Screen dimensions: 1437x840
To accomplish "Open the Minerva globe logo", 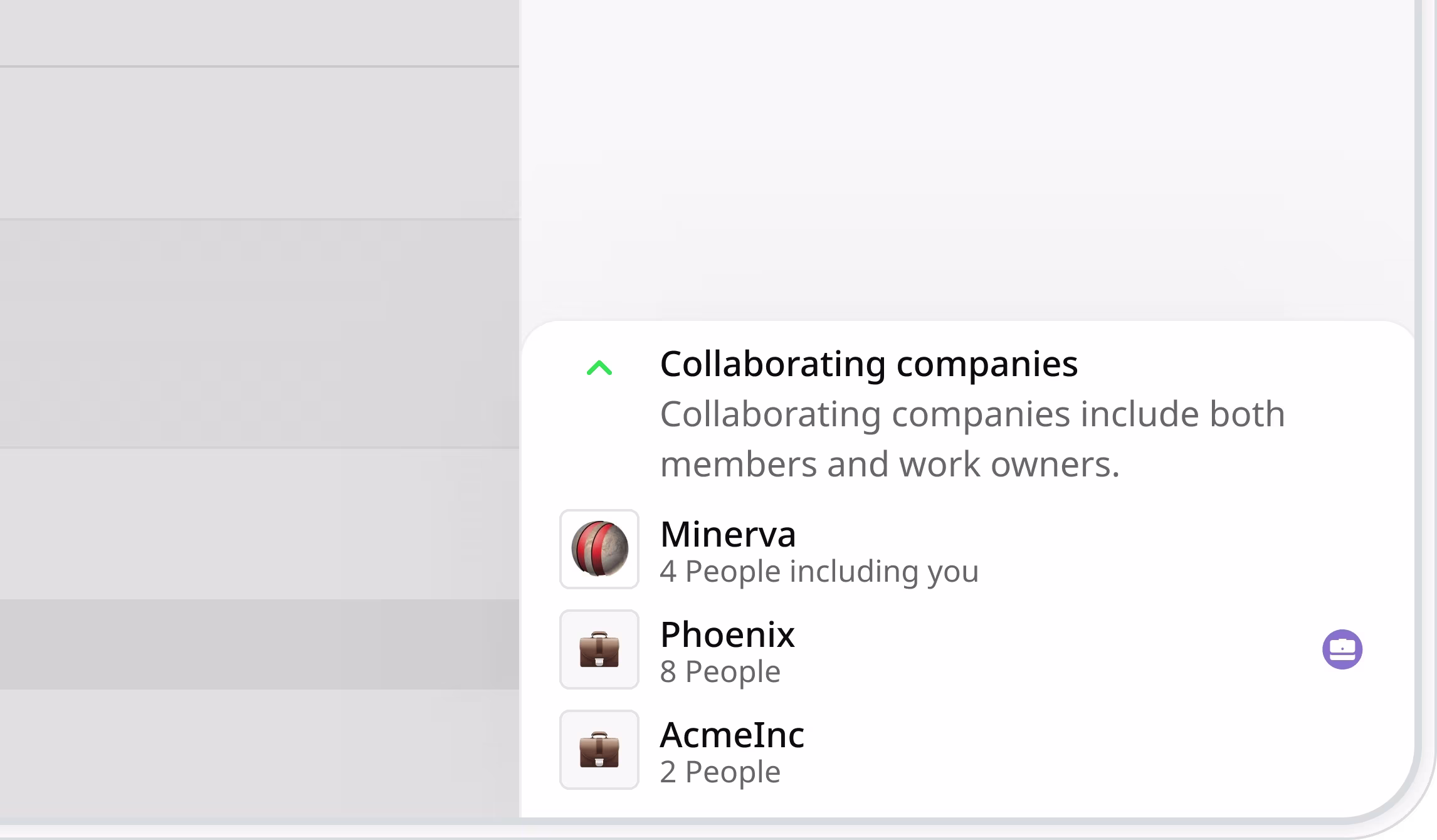I will click(x=599, y=549).
